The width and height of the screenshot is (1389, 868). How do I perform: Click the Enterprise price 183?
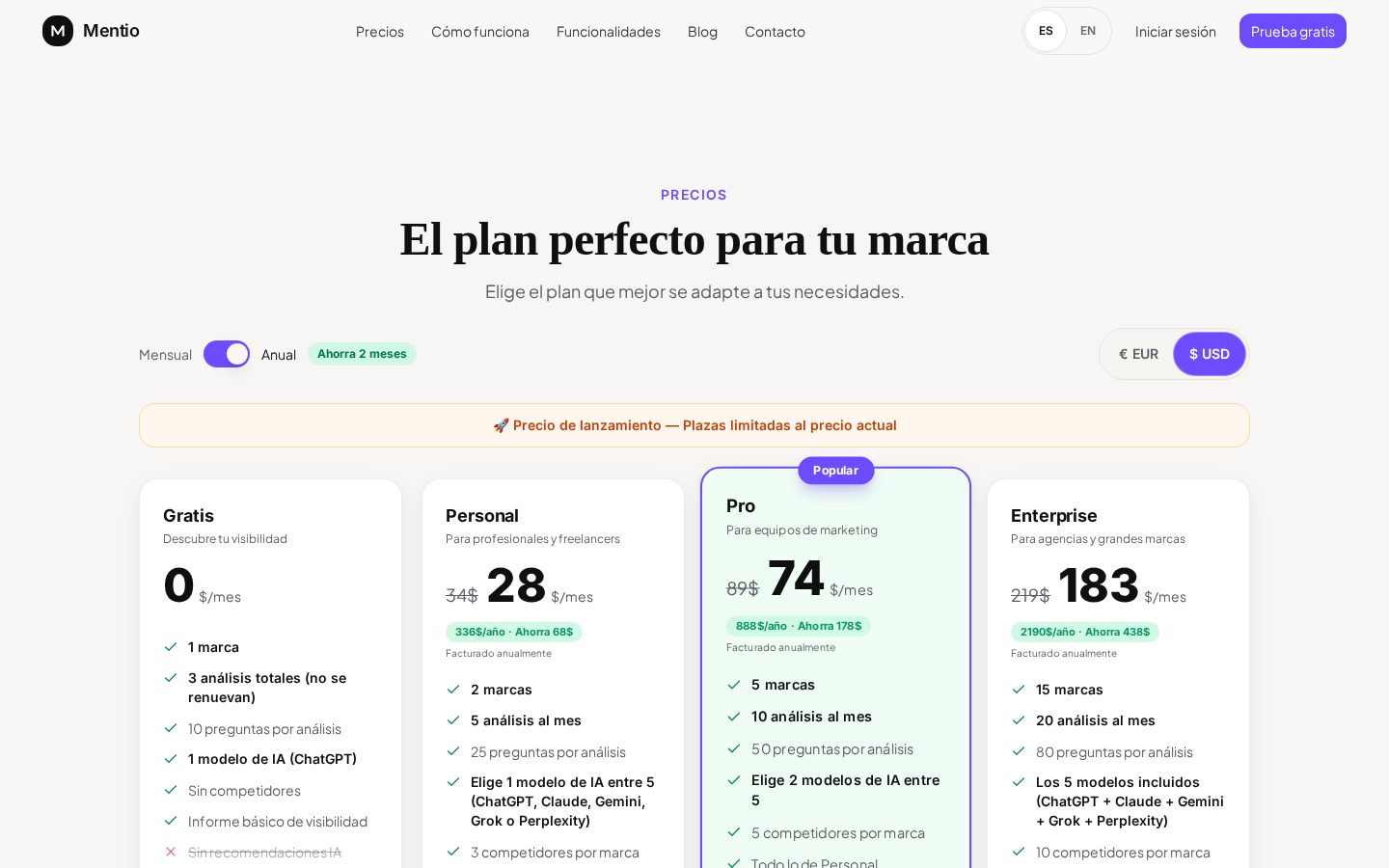click(1099, 585)
